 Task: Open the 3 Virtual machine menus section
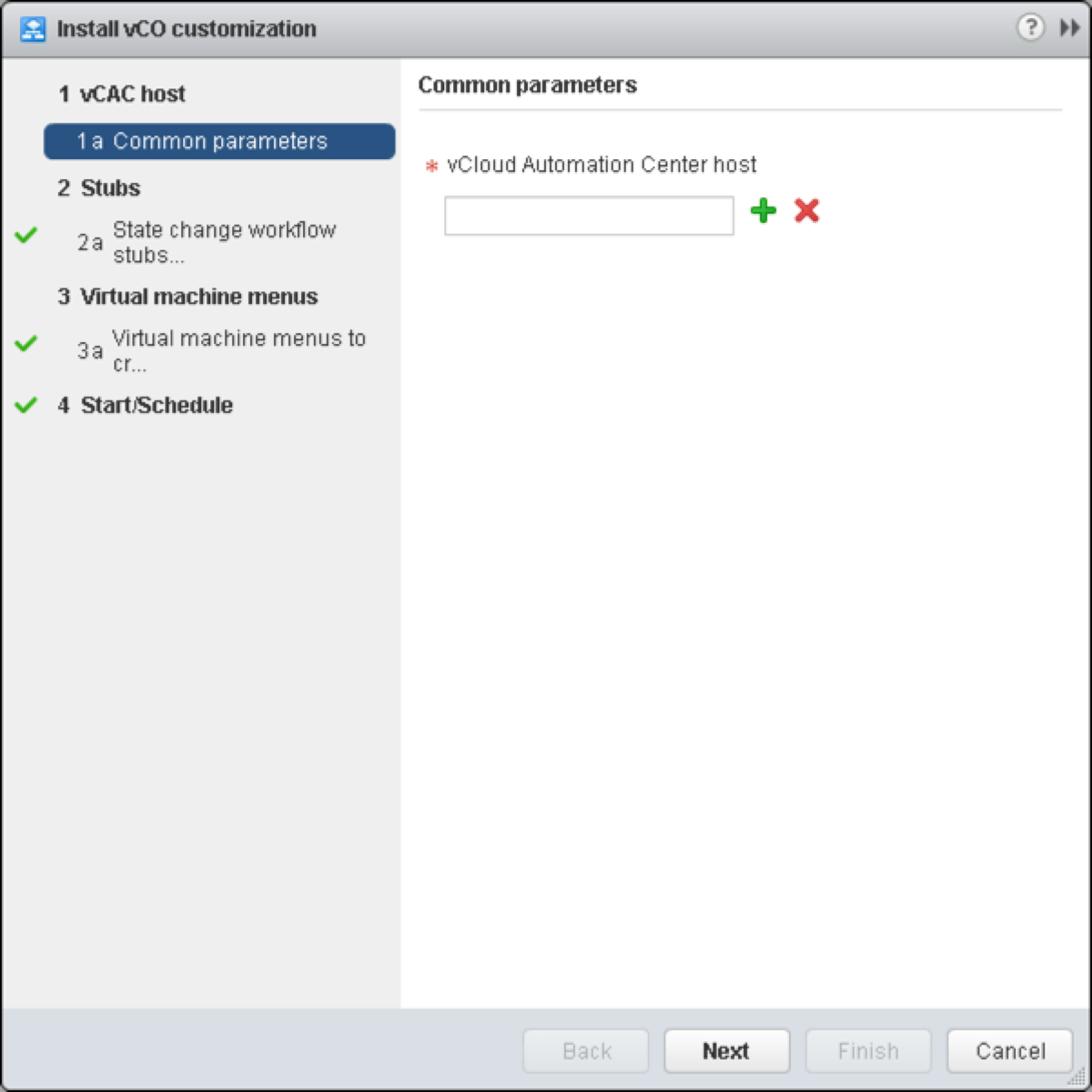pyautogui.click(x=187, y=297)
